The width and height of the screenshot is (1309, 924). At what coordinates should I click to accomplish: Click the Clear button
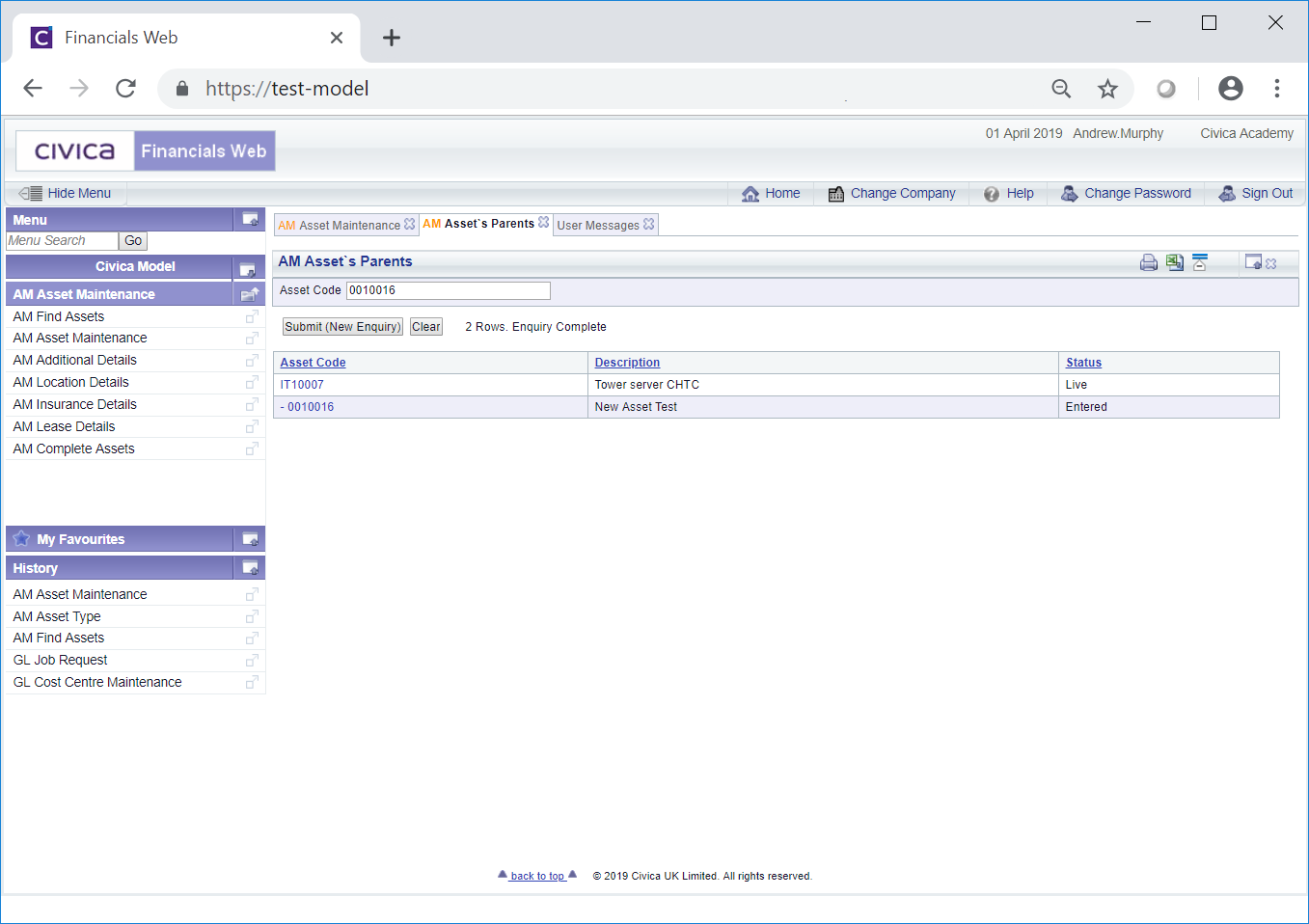[426, 327]
